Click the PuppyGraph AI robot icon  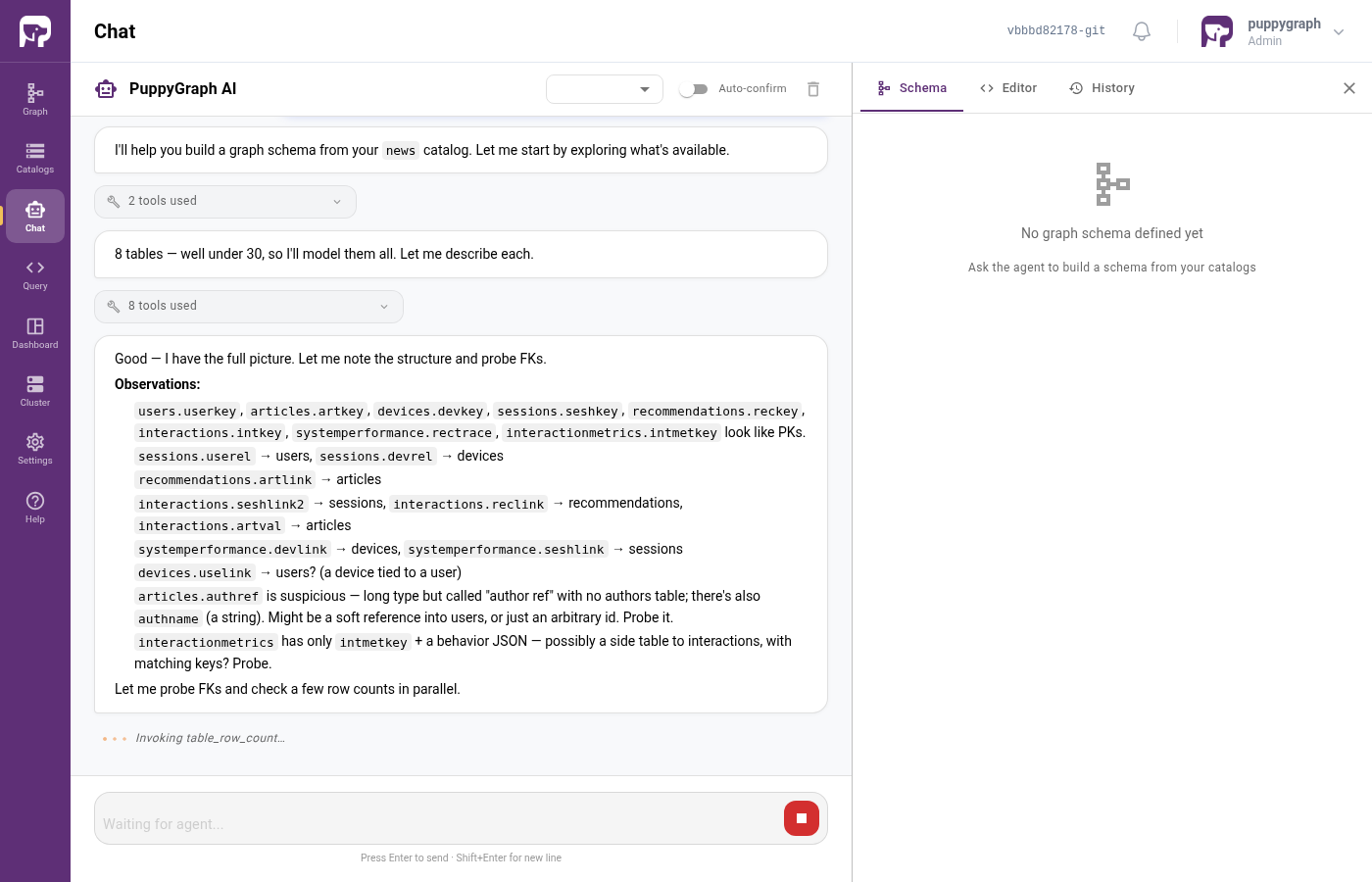(106, 89)
